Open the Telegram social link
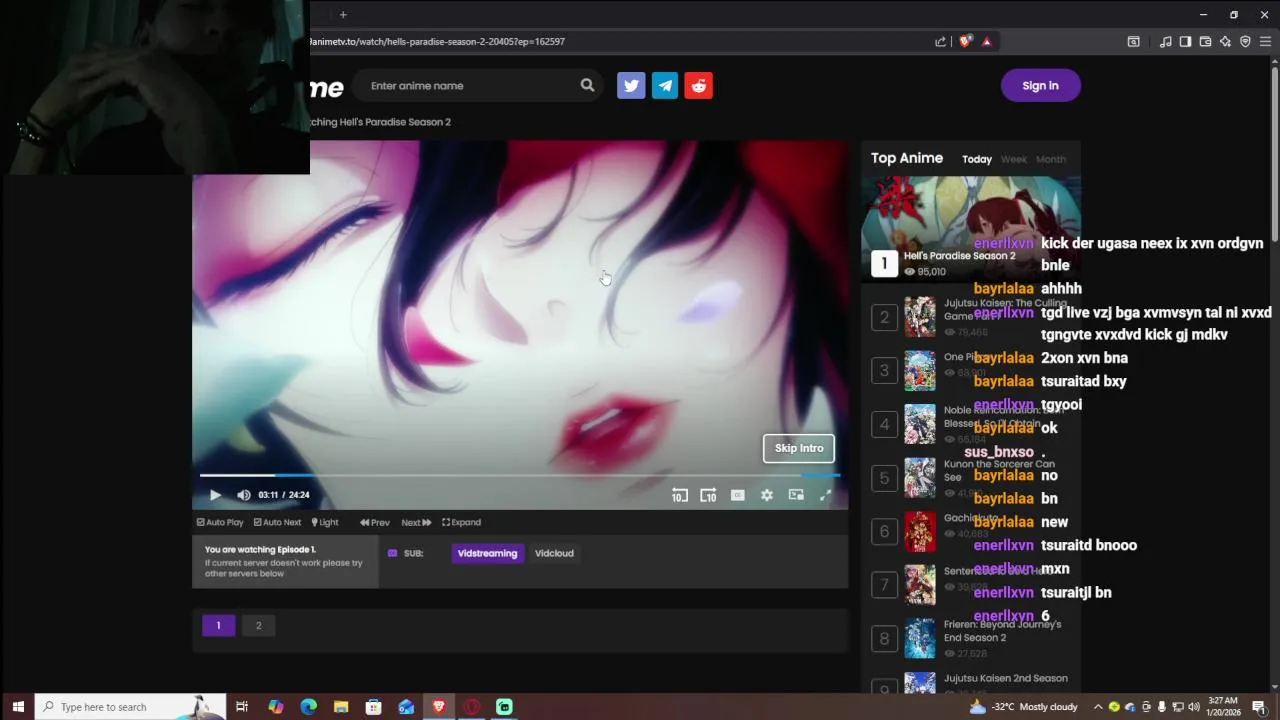This screenshot has width=1280, height=720. pos(665,85)
